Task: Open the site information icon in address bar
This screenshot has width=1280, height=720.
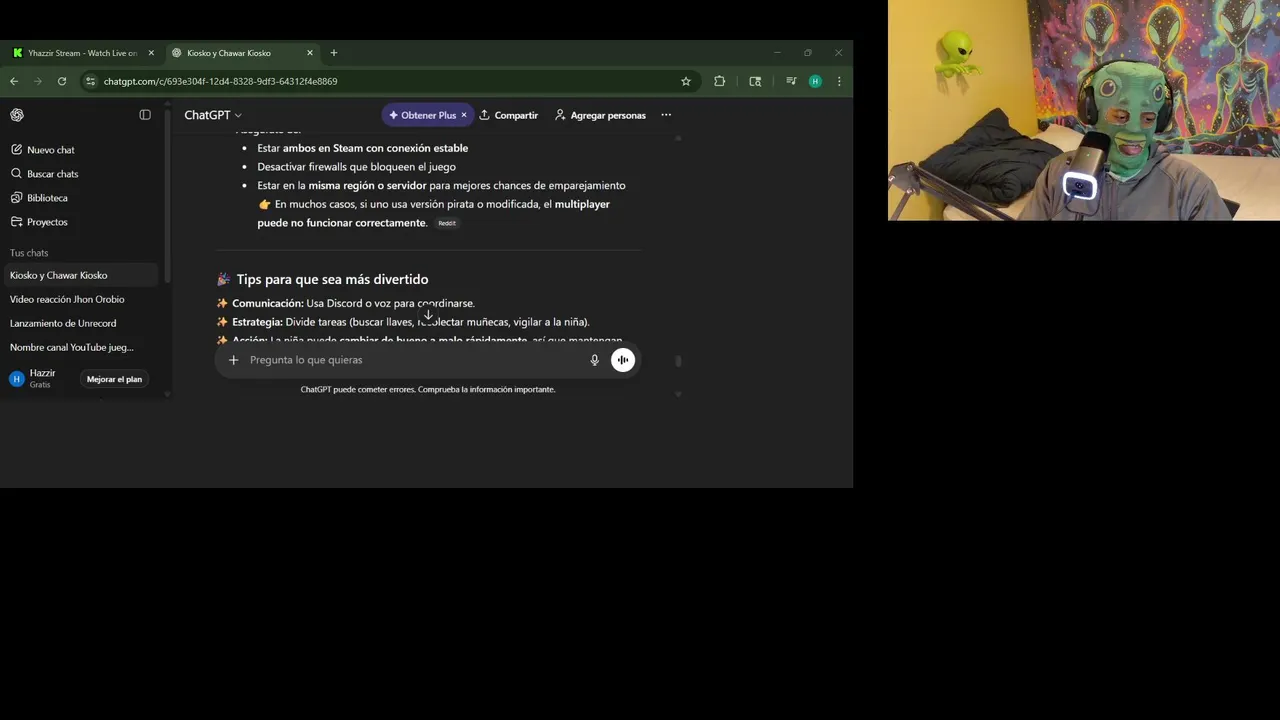Action: (91, 81)
